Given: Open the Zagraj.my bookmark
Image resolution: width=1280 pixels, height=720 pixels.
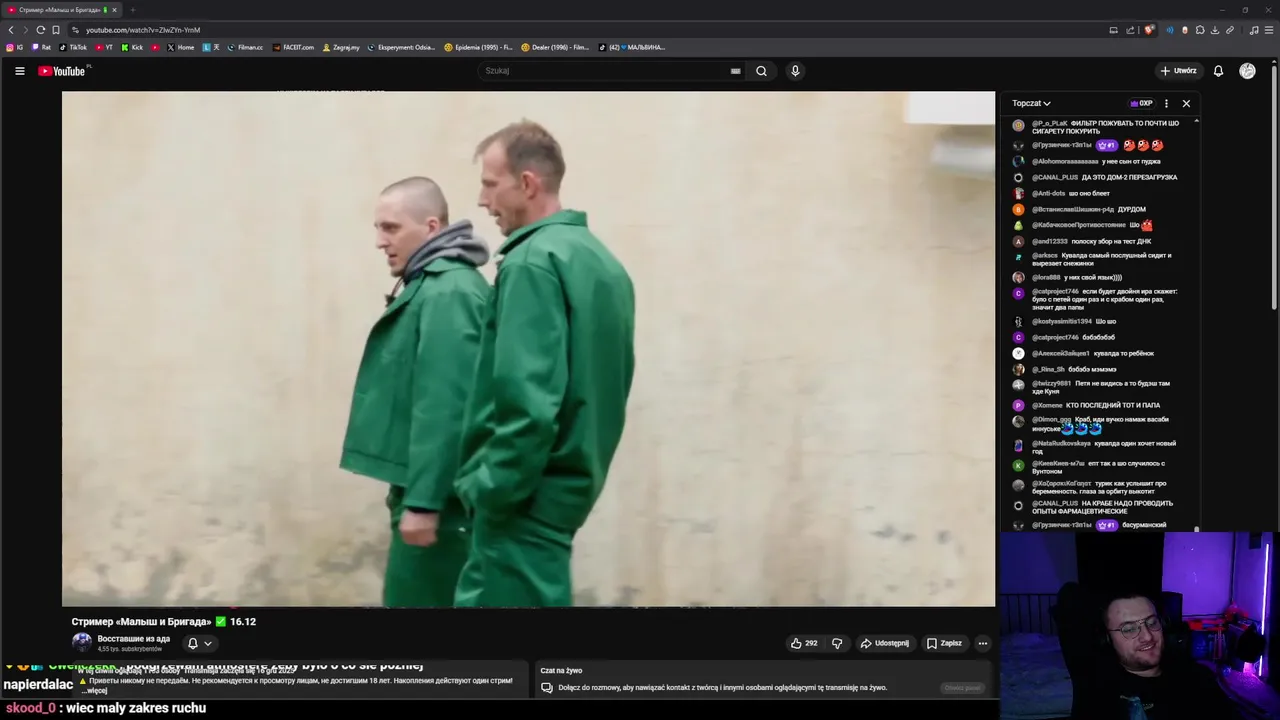Looking at the screenshot, I should click(341, 47).
